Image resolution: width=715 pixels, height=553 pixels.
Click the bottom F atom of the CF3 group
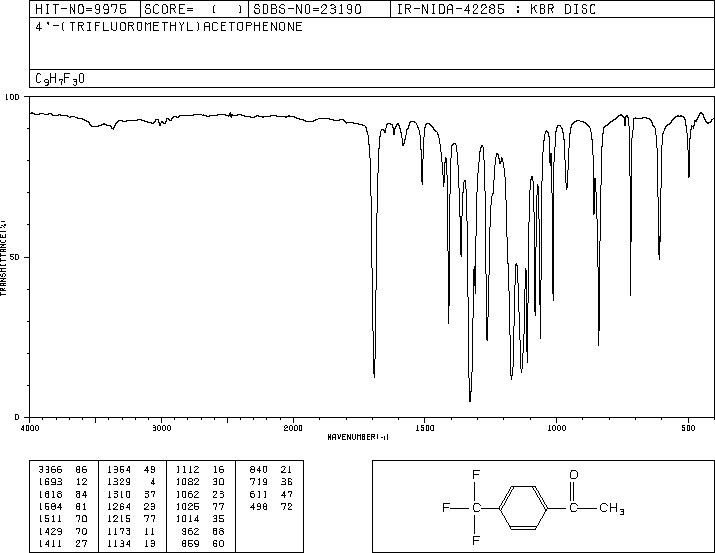click(476, 541)
